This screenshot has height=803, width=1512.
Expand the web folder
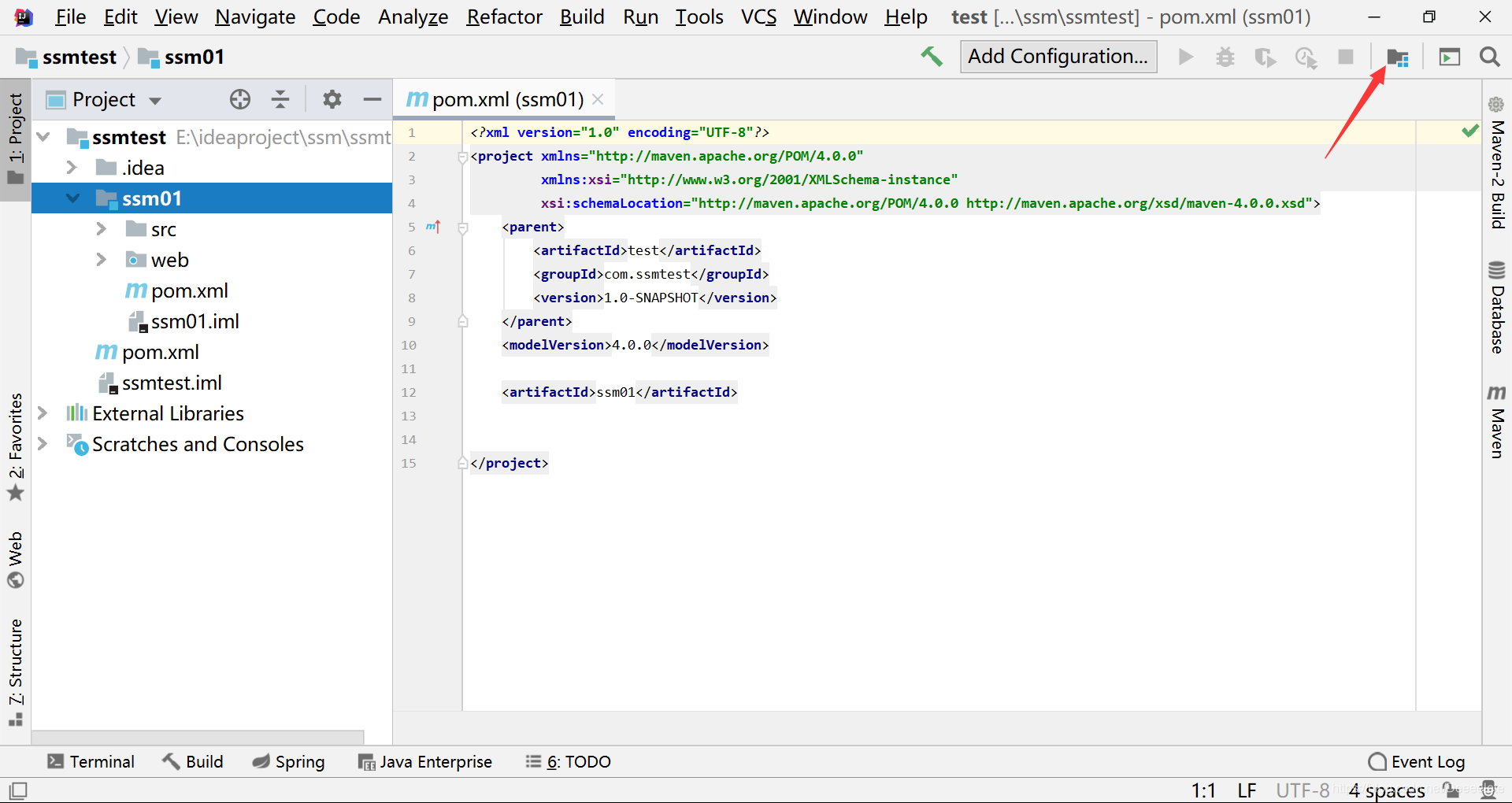coord(101,260)
